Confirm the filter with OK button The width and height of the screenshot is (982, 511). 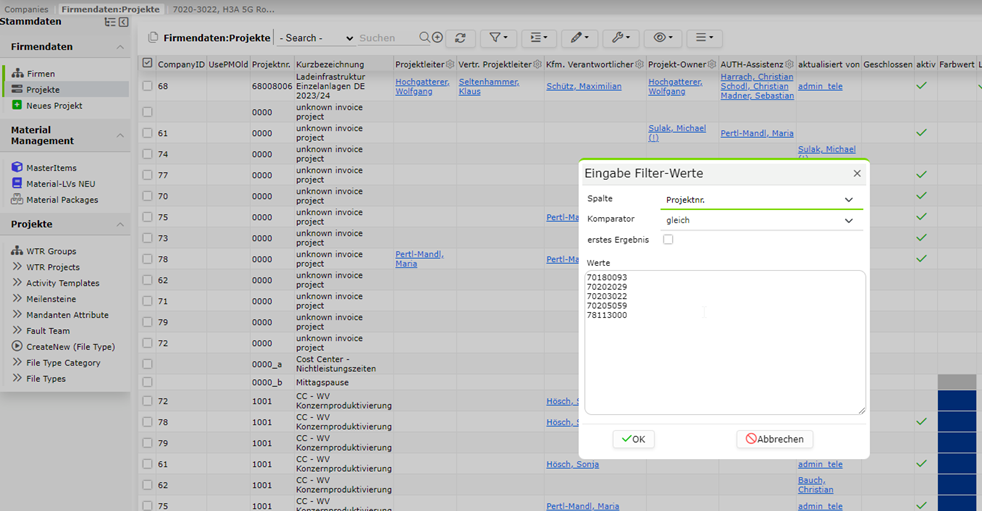633,439
